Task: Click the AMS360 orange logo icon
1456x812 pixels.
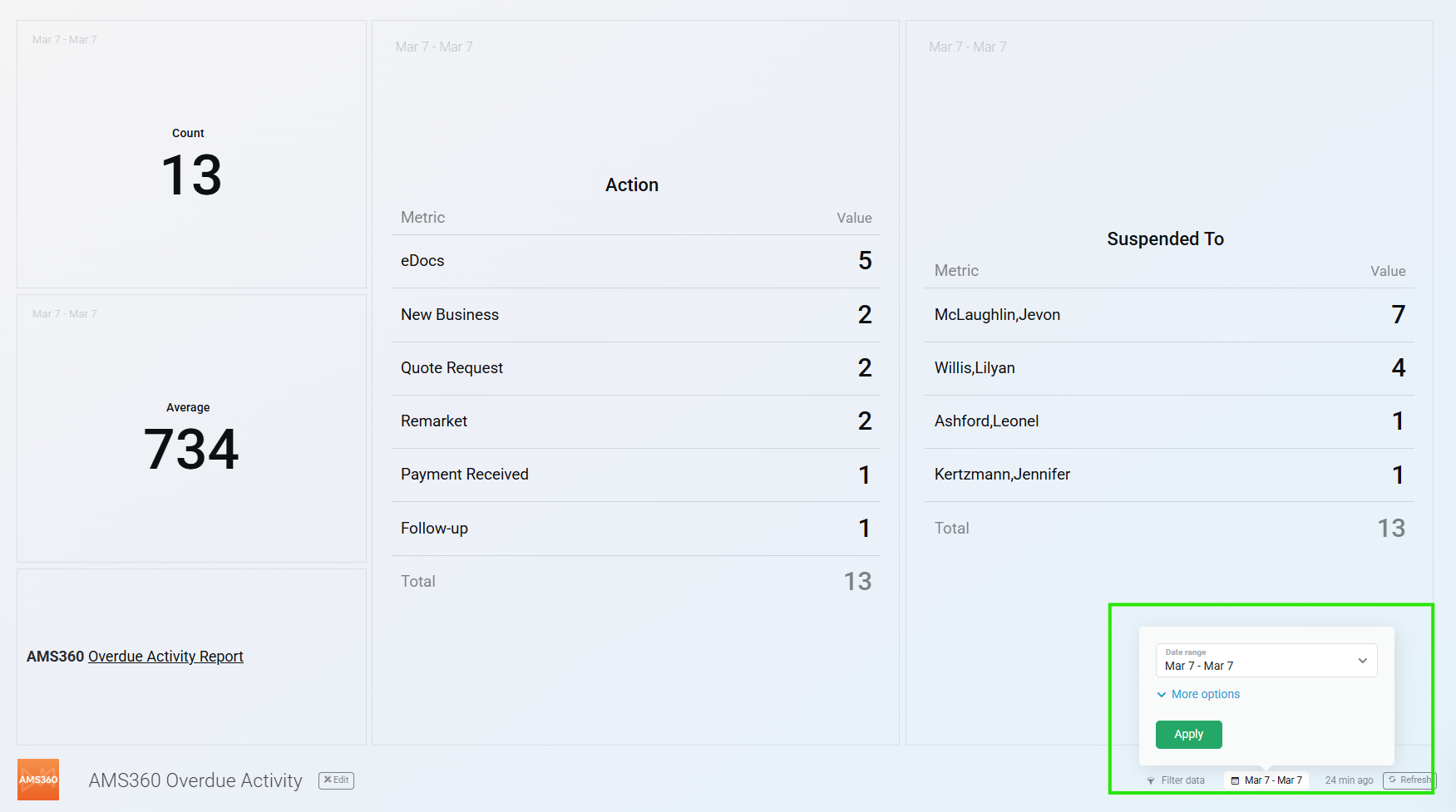Action: pos(38,780)
